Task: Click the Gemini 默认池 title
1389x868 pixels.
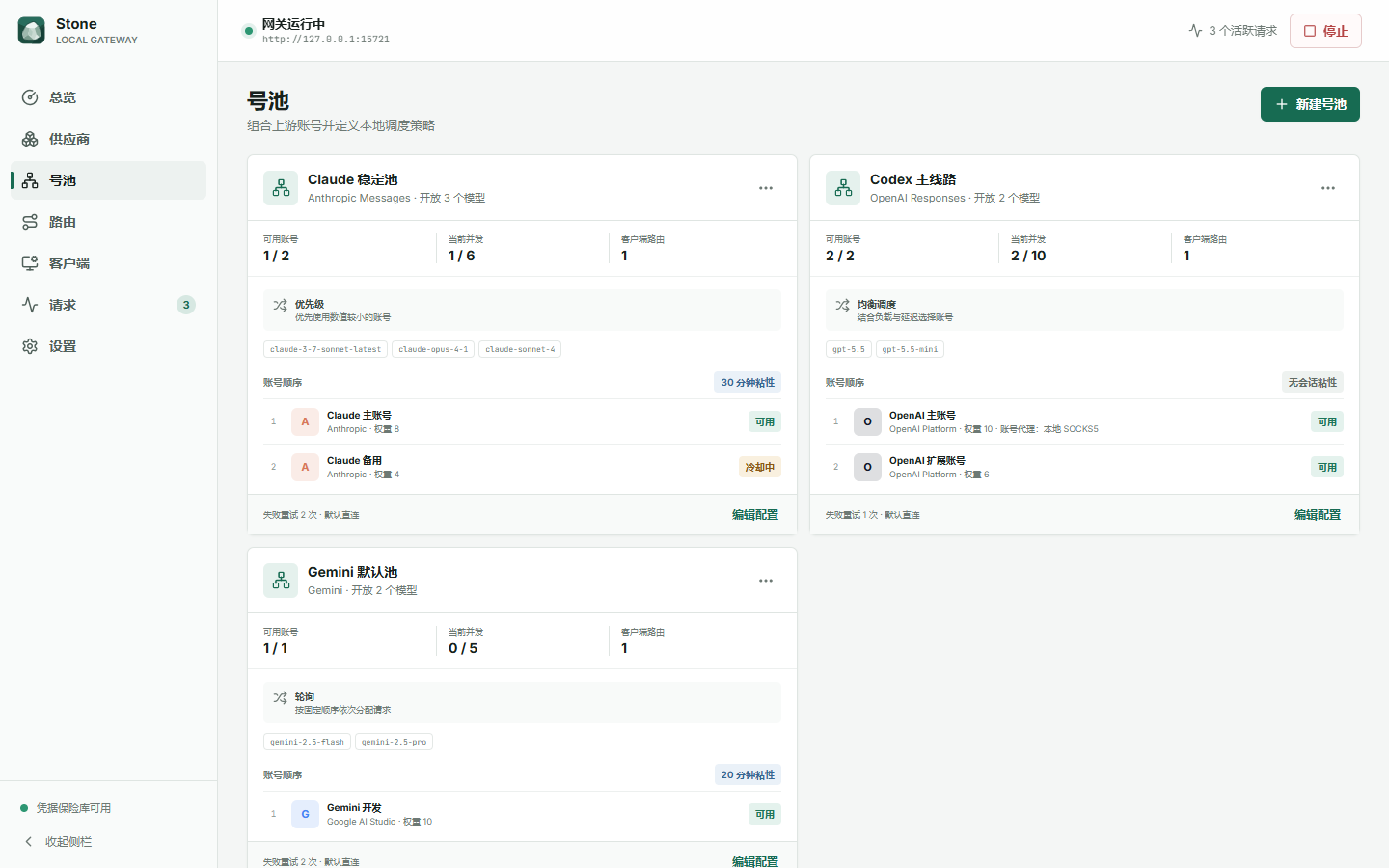Action: click(353, 572)
